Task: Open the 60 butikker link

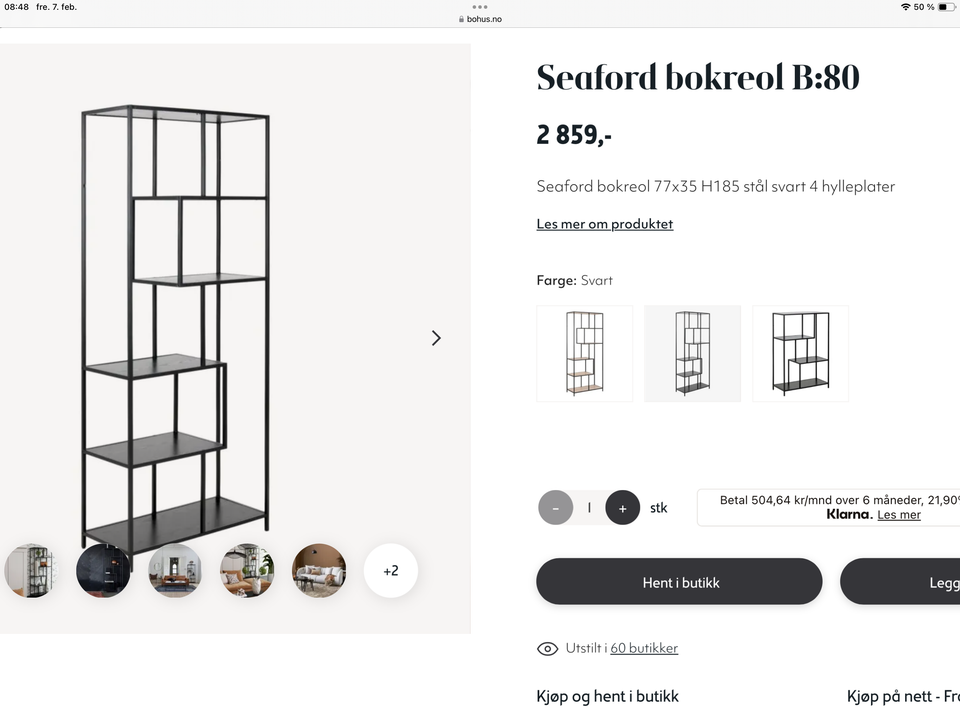Action: point(644,649)
